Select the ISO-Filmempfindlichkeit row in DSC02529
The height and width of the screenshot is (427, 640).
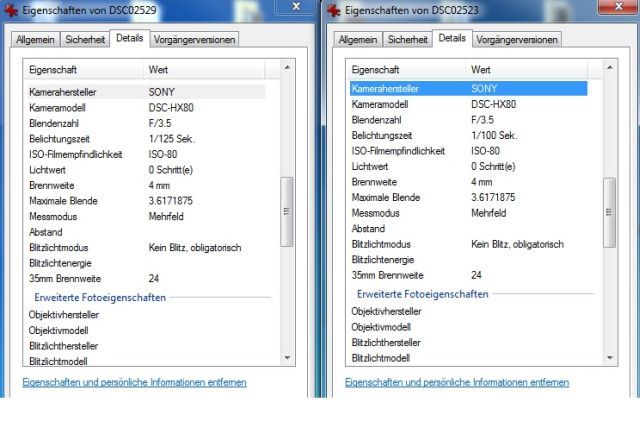(146, 154)
